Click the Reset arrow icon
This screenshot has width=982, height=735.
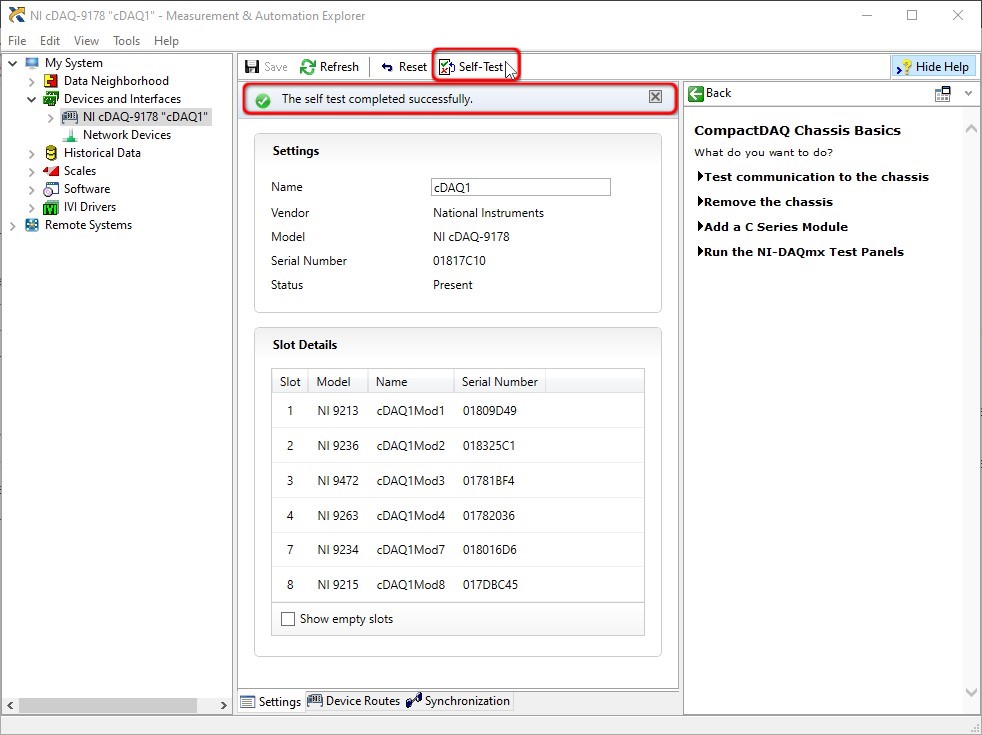(387, 67)
